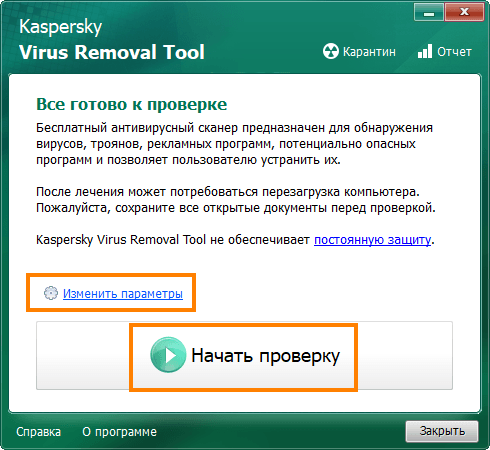The image size is (490, 450).
Task: Minimize the Kaspersky window
Action: pyautogui.click(x=429, y=12)
